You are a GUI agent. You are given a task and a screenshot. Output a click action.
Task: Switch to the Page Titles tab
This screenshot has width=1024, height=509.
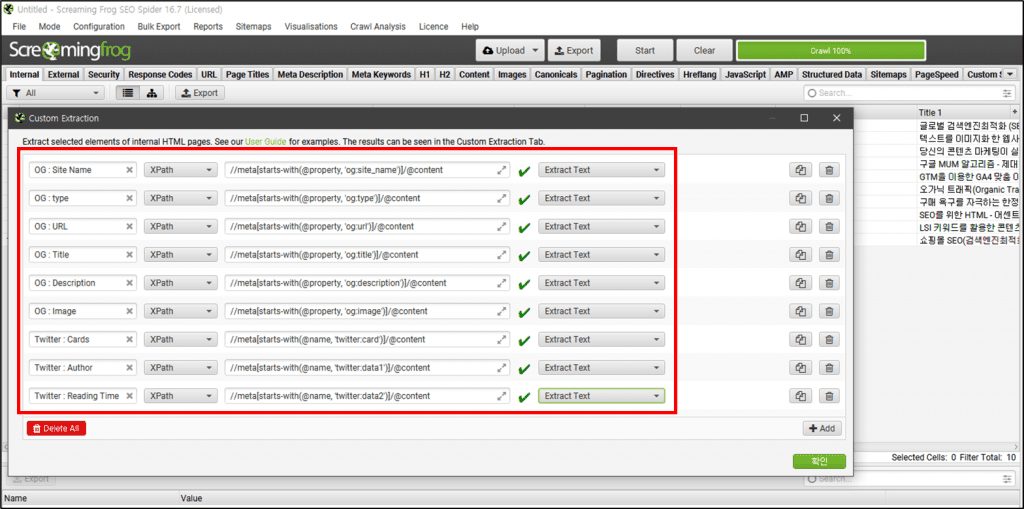[247, 74]
